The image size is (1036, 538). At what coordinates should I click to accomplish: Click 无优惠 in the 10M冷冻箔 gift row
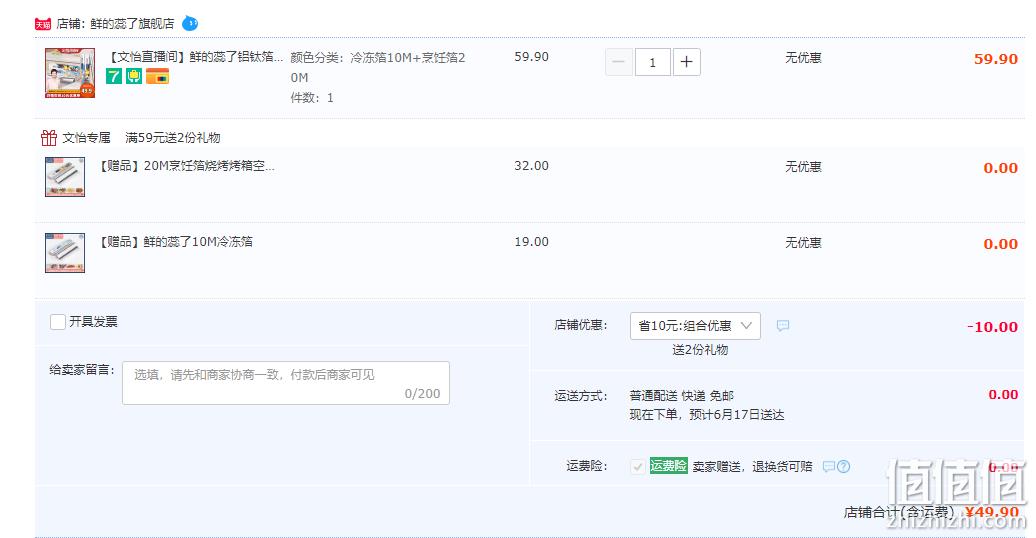click(803, 243)
